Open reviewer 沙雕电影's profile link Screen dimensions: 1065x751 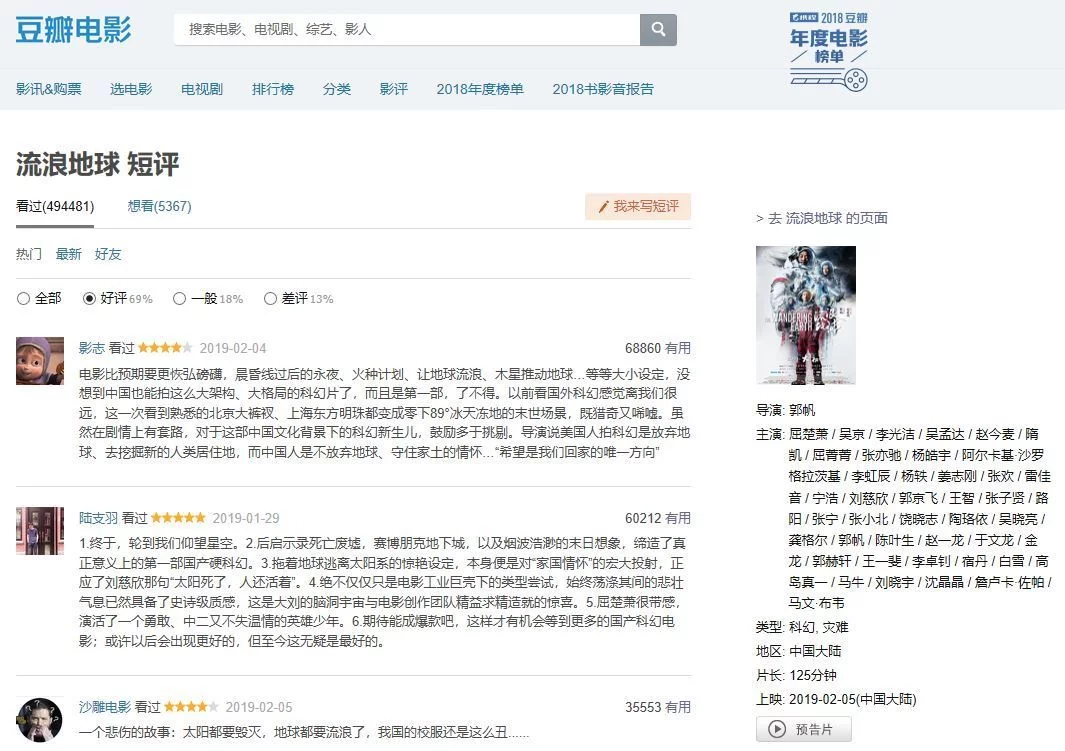105,707
